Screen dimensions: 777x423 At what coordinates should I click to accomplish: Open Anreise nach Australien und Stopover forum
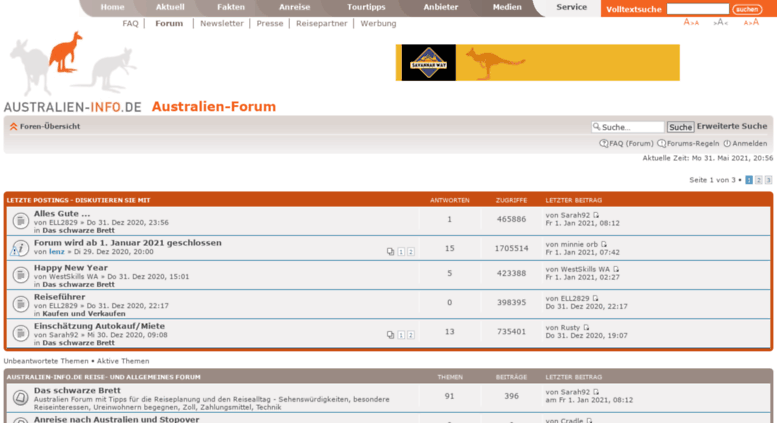116,419
